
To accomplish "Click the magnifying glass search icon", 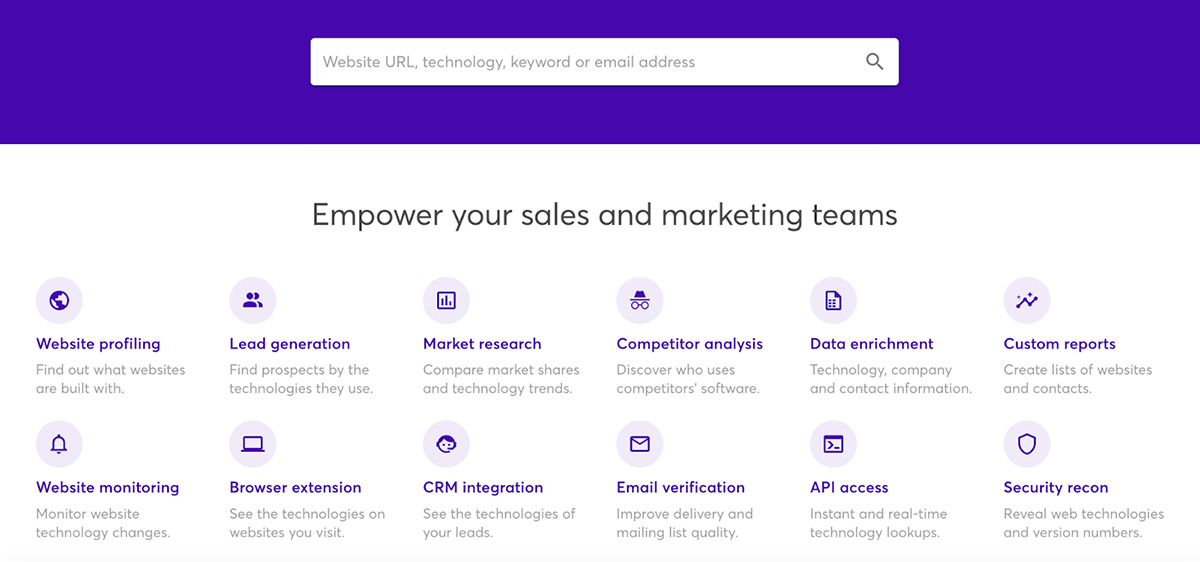I will (x=874, y=62).
